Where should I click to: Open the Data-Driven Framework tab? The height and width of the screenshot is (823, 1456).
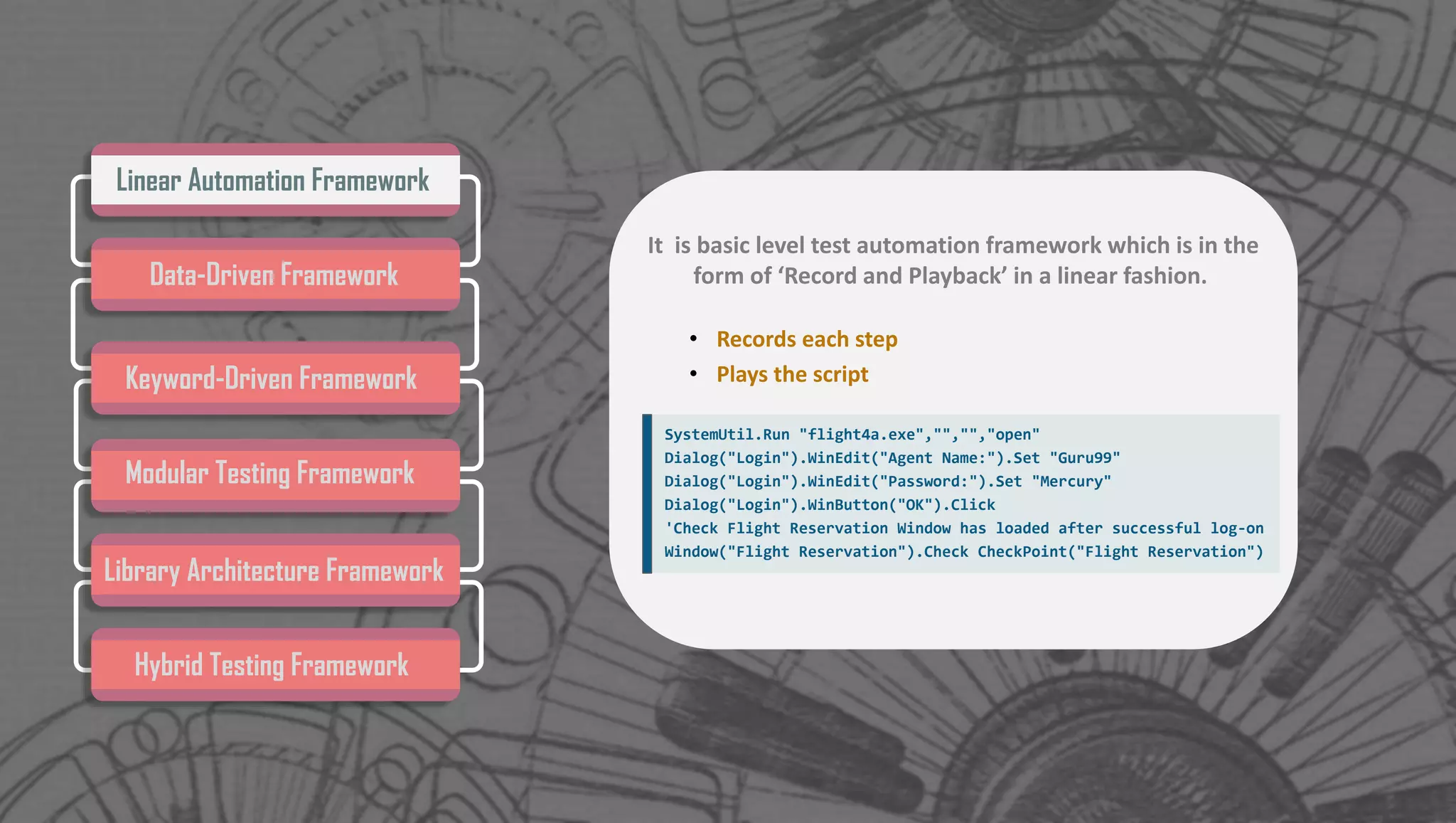click(274, 275)
